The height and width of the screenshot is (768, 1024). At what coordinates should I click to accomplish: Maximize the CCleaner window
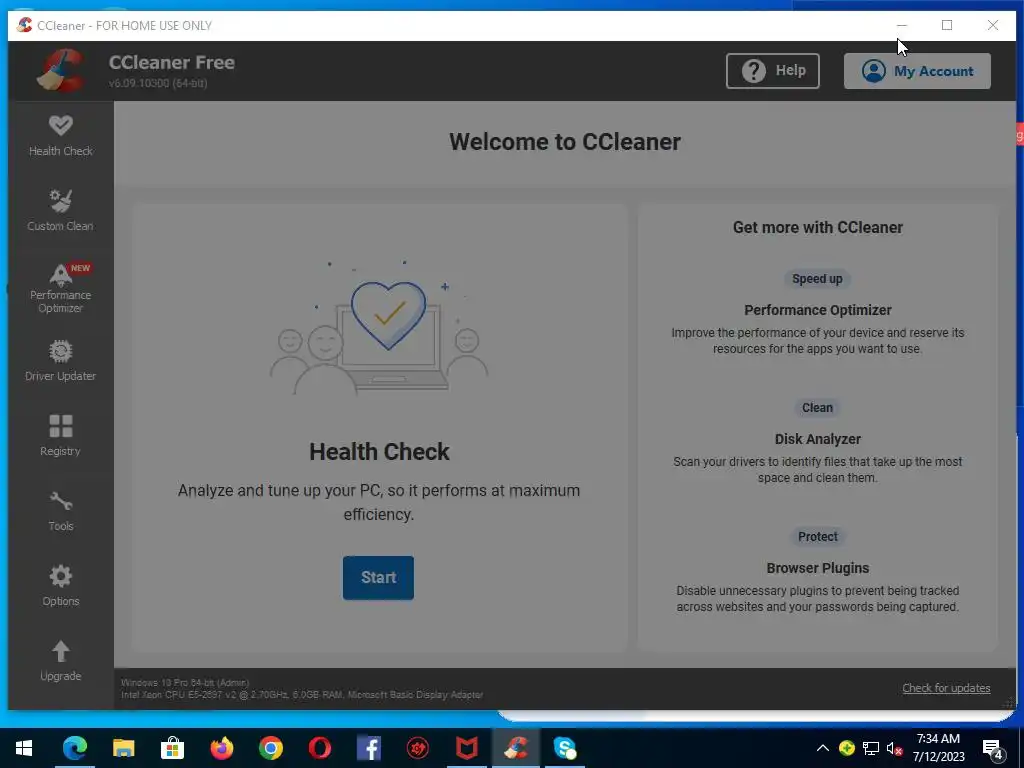pyautogui.click(x=947, y=25)
